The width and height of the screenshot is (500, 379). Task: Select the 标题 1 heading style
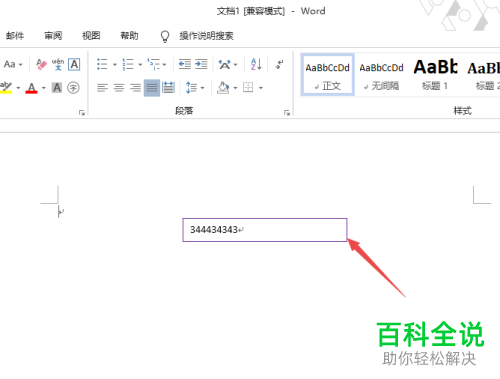[x=435, y=75]
